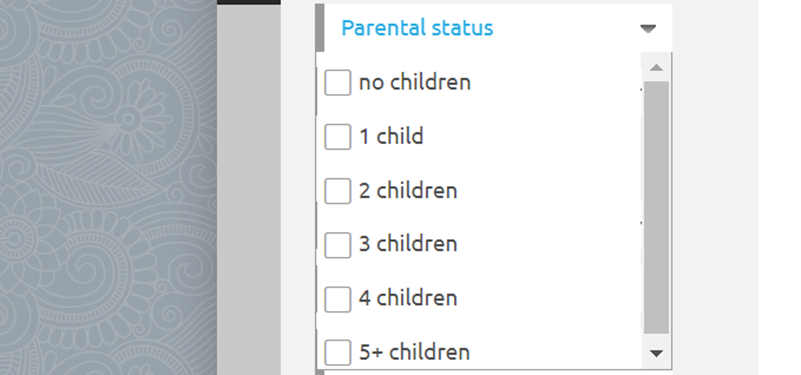Viewport: 801px width, 375px height.
Task: Select the "5+ children" label text
Action: click(x=414, y=352)
